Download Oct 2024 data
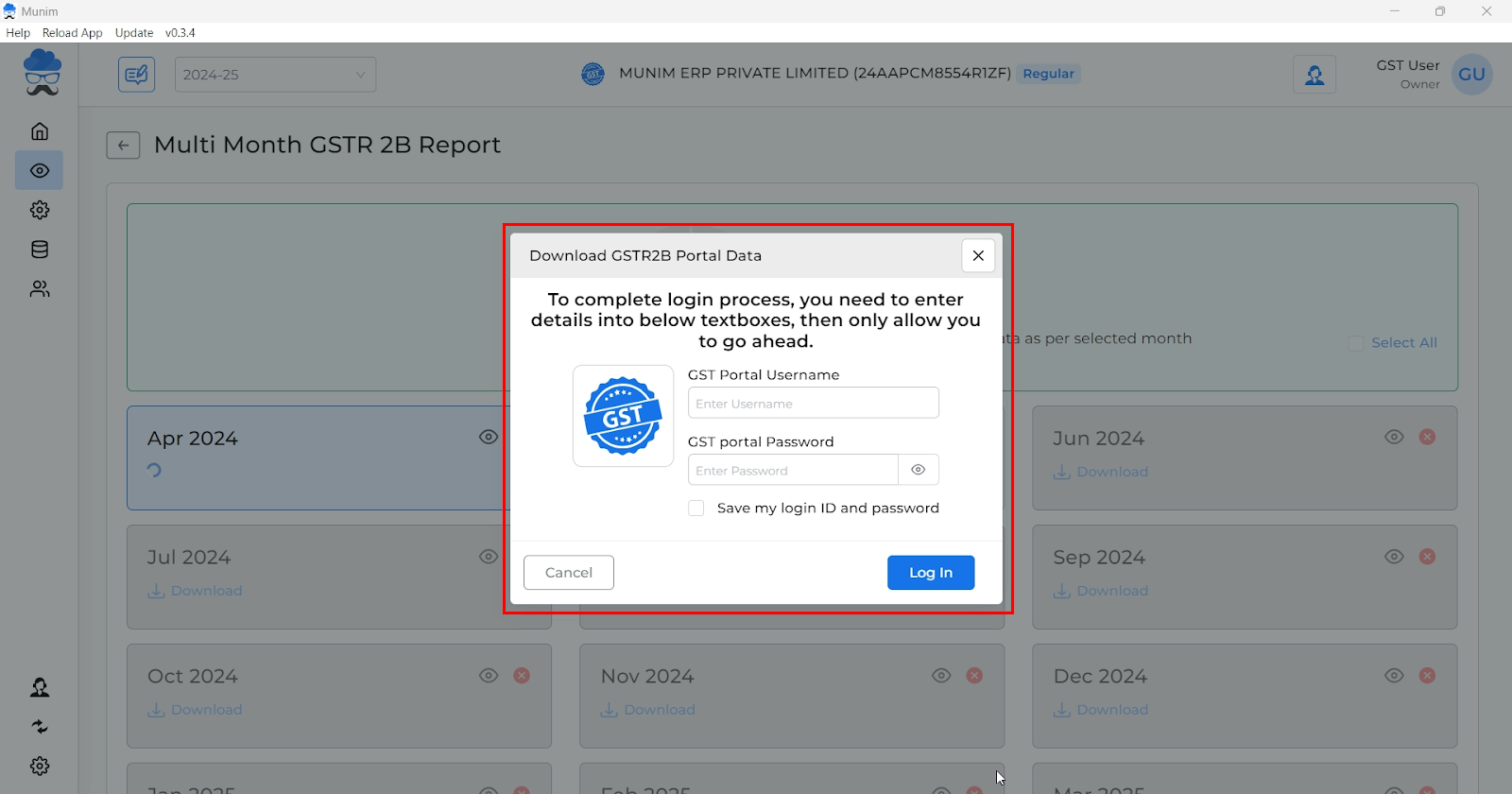Image resolution: width=1512 pixels, height=794 pixels. (195, 710)
